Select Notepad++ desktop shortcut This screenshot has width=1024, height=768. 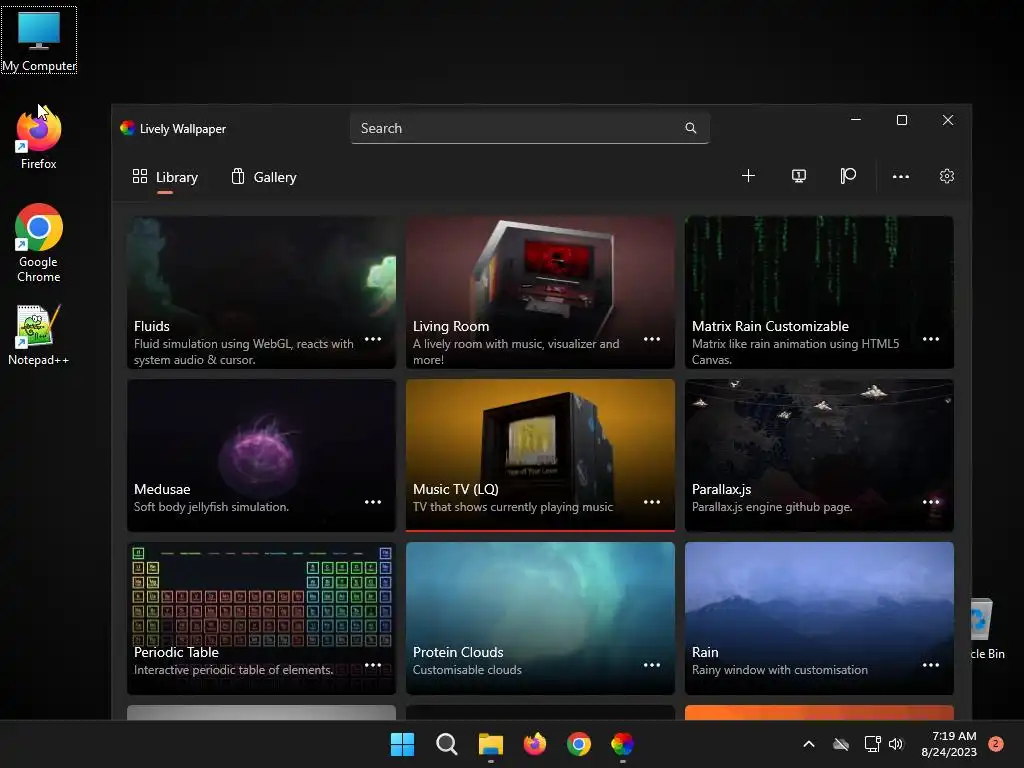tap(39, 335)
